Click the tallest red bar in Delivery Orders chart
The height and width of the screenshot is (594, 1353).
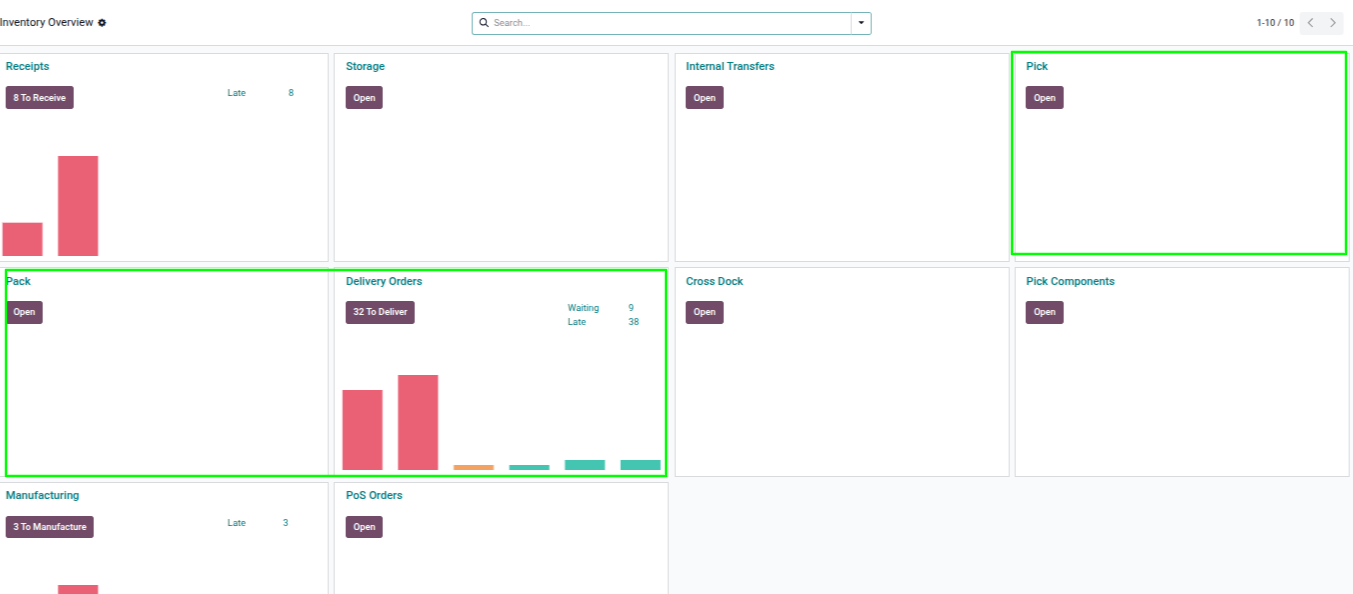coord(418,422)
